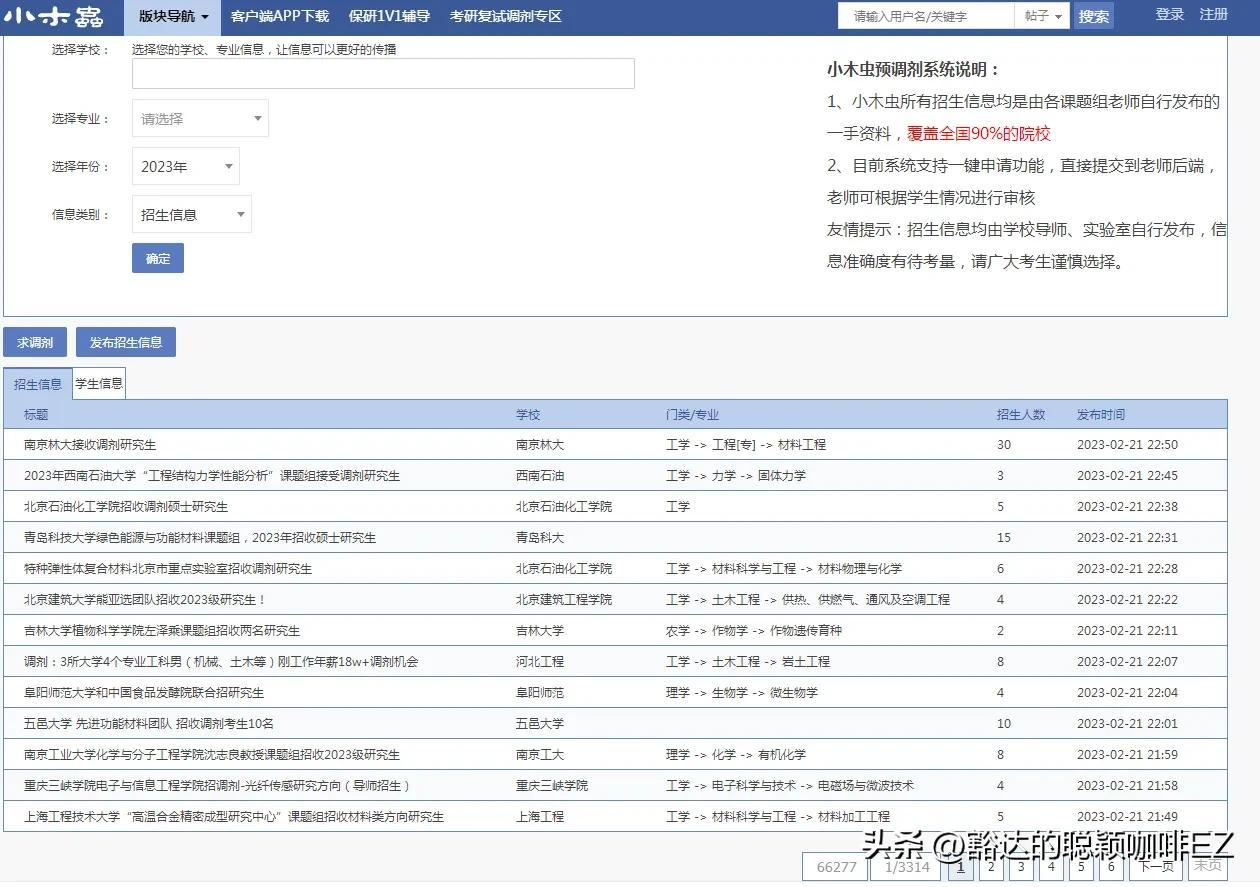Expand the 信息类别 招生信息 dropdown
This screenshot has height=887, width=1260.
click(x=192, y=214)
